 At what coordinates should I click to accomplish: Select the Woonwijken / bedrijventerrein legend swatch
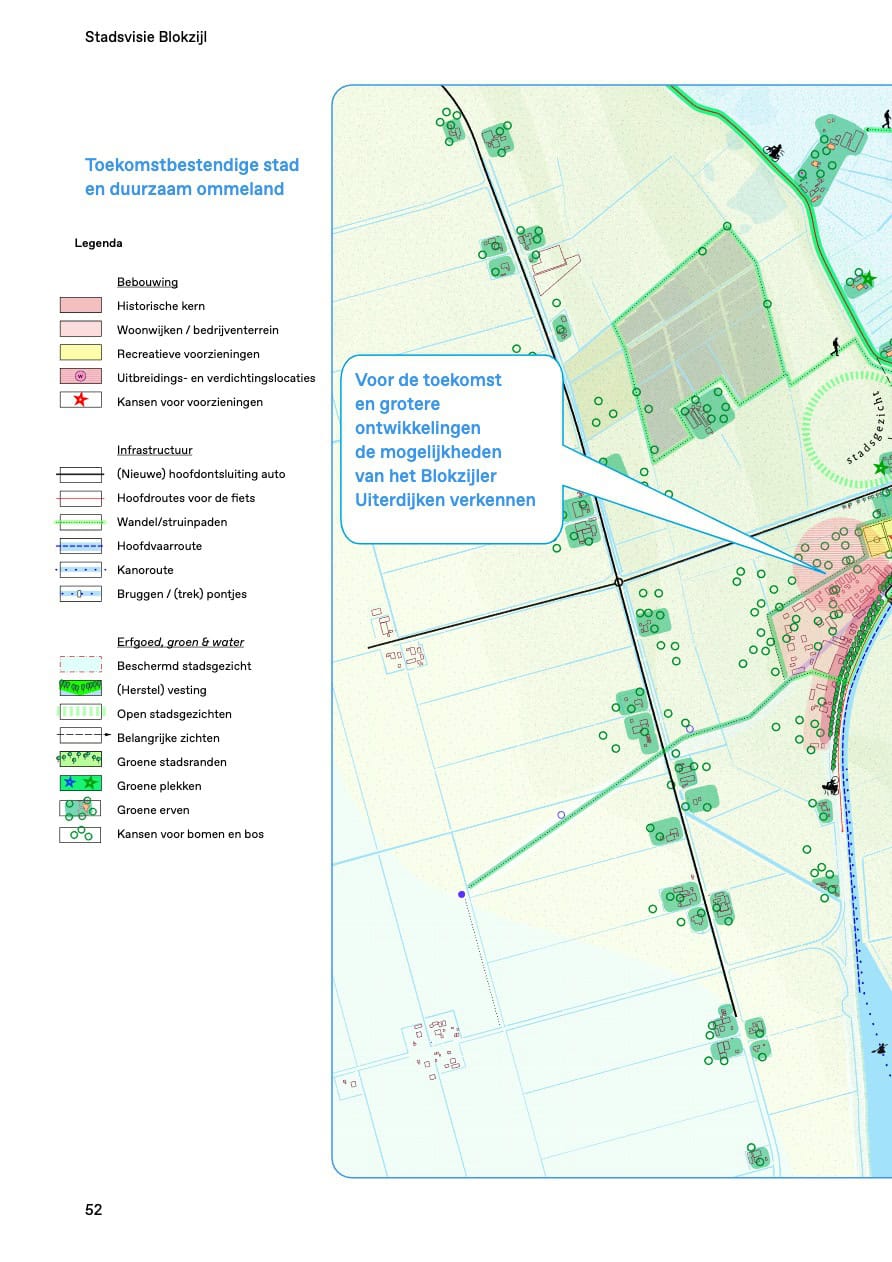(x=81, y=329)
